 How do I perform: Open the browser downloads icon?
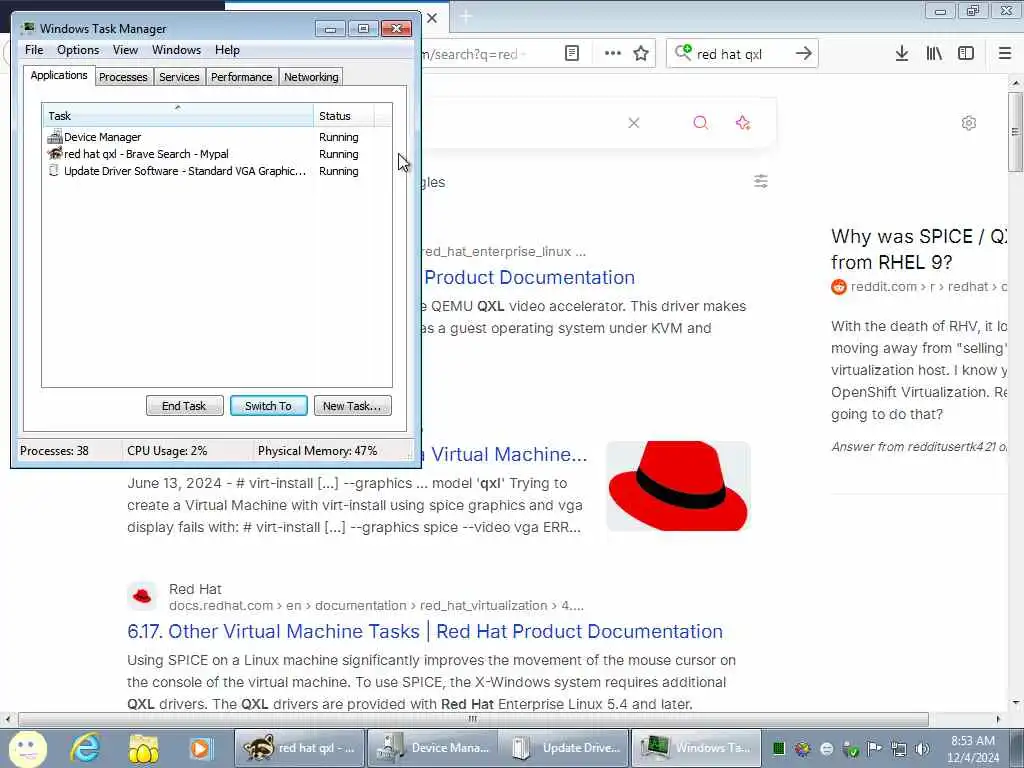pyautogui.click(x=902, y=54)
